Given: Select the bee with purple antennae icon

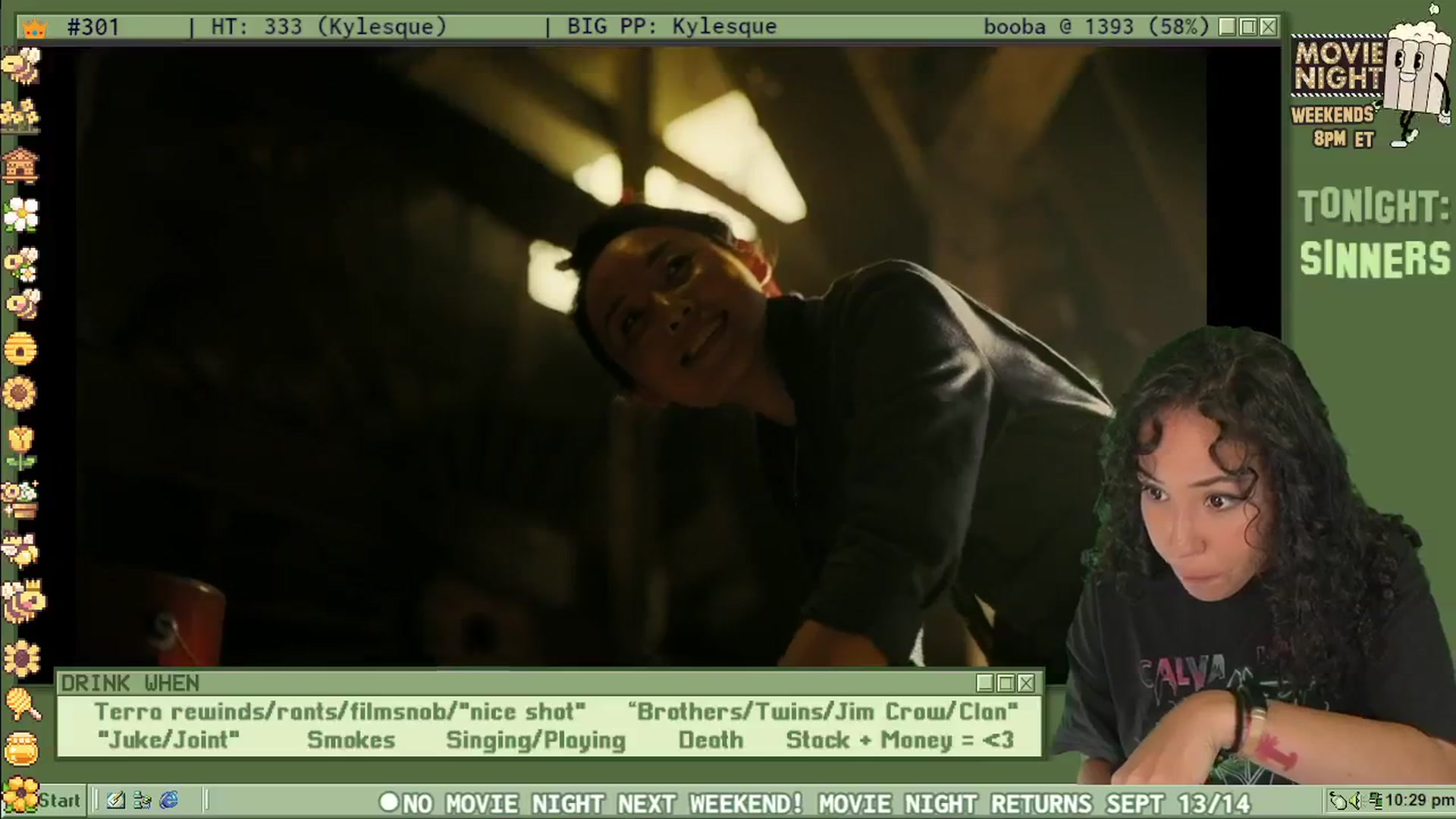Looking at the screenshot, I should [20, 550].
